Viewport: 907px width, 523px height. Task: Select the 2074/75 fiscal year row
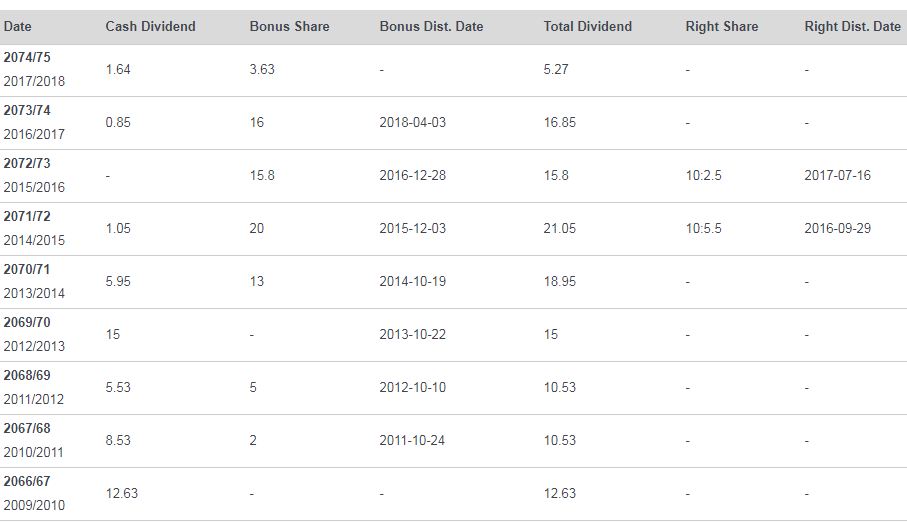point(454,70)
